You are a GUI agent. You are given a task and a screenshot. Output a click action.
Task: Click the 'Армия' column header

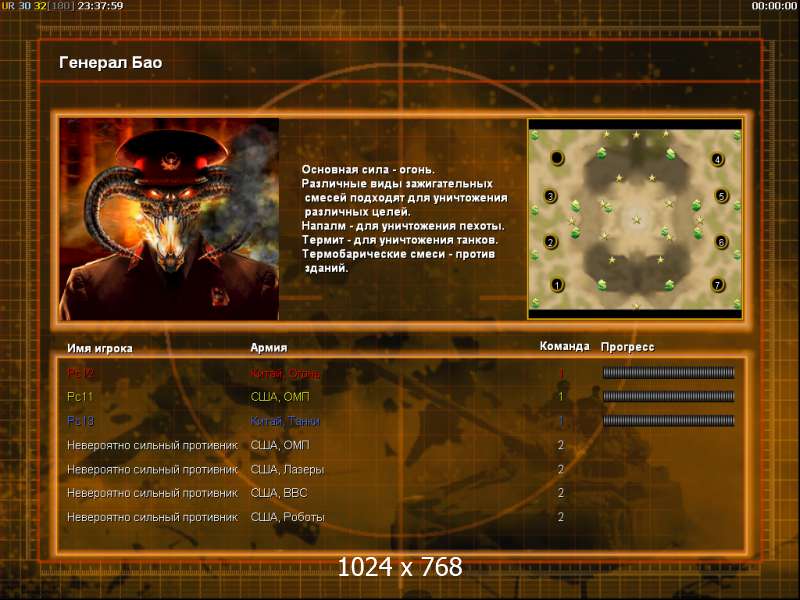point(269,347)
